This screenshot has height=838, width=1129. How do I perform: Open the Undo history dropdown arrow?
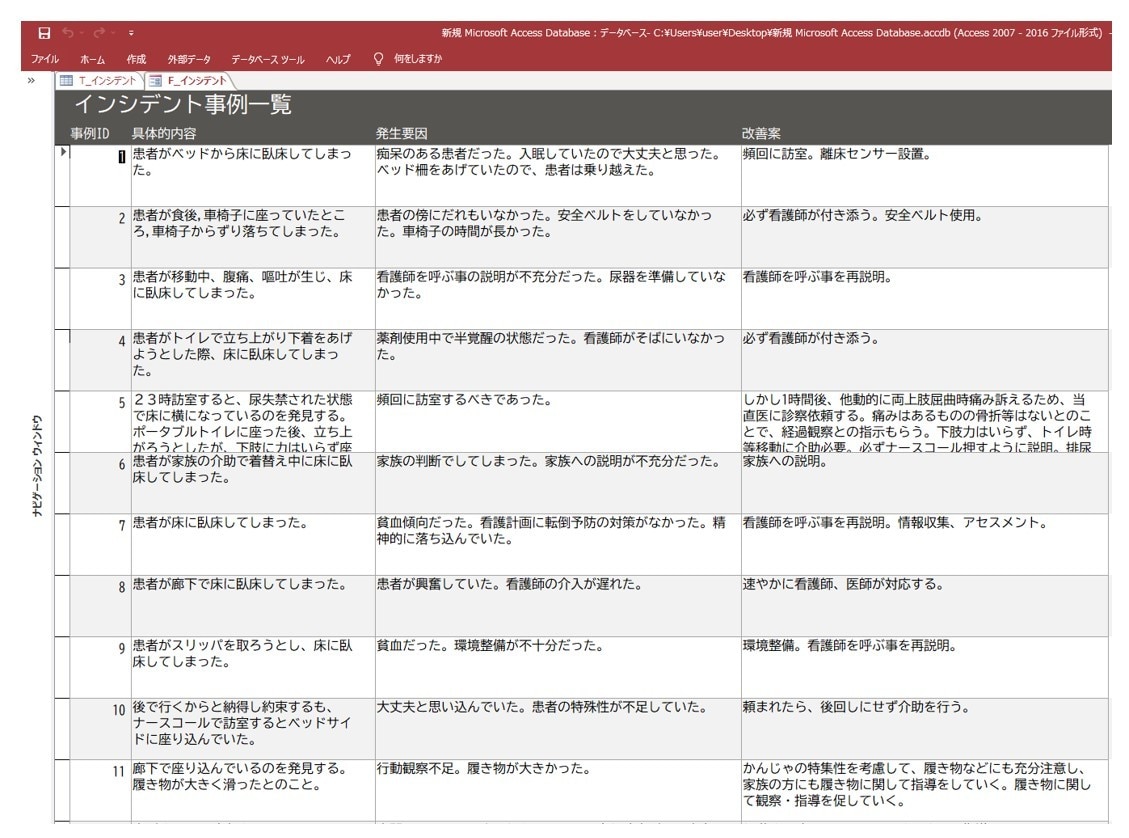(x=81, y=33)
